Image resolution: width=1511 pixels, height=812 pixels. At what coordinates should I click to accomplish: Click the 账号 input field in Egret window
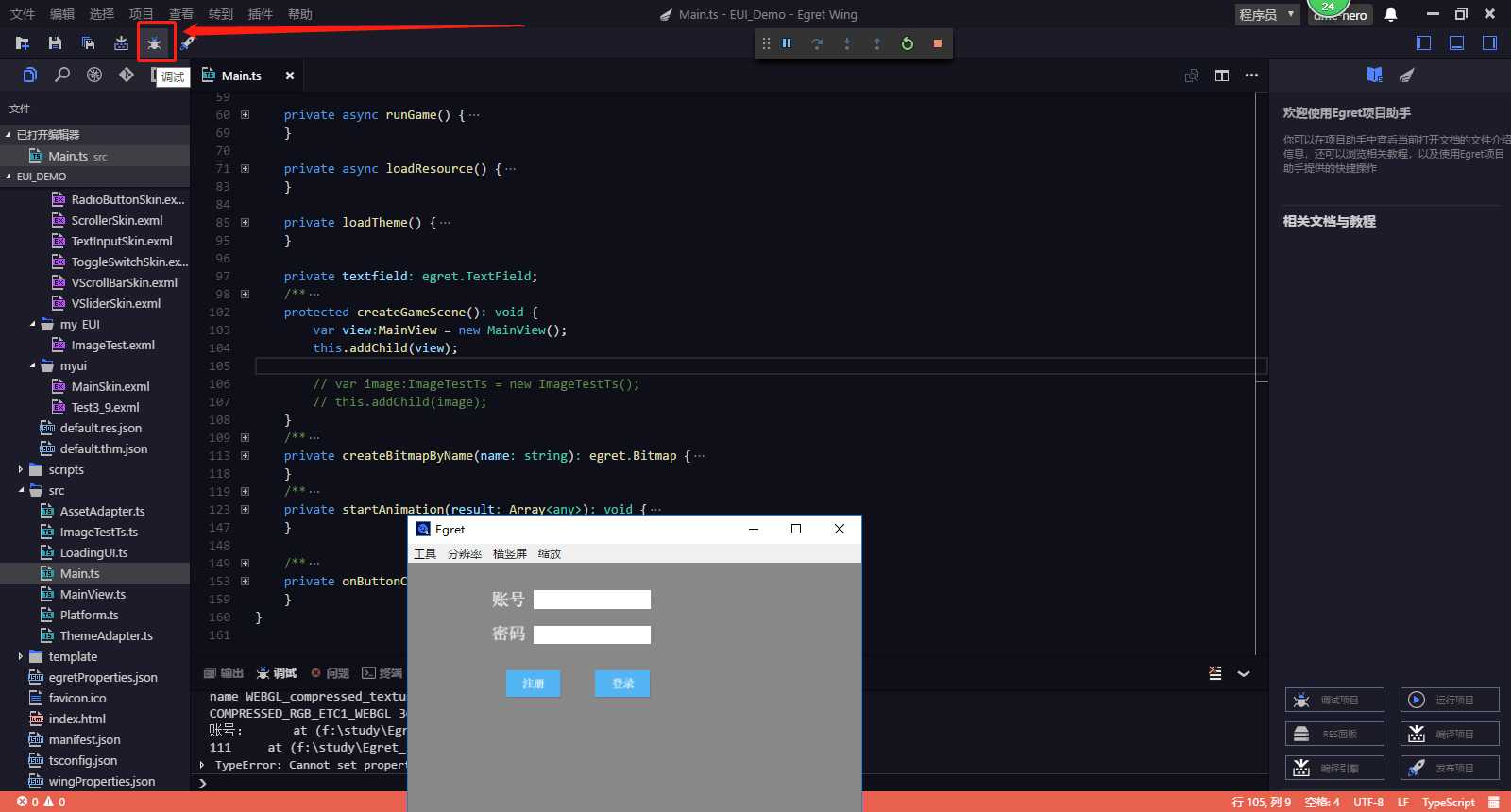(x=592, y=600)
